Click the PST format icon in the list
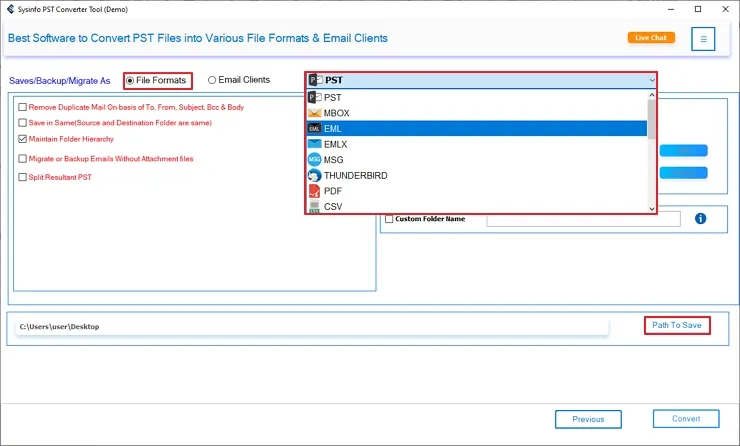The height and width of the screenshot is (446, 740). [x=315, y=97]
